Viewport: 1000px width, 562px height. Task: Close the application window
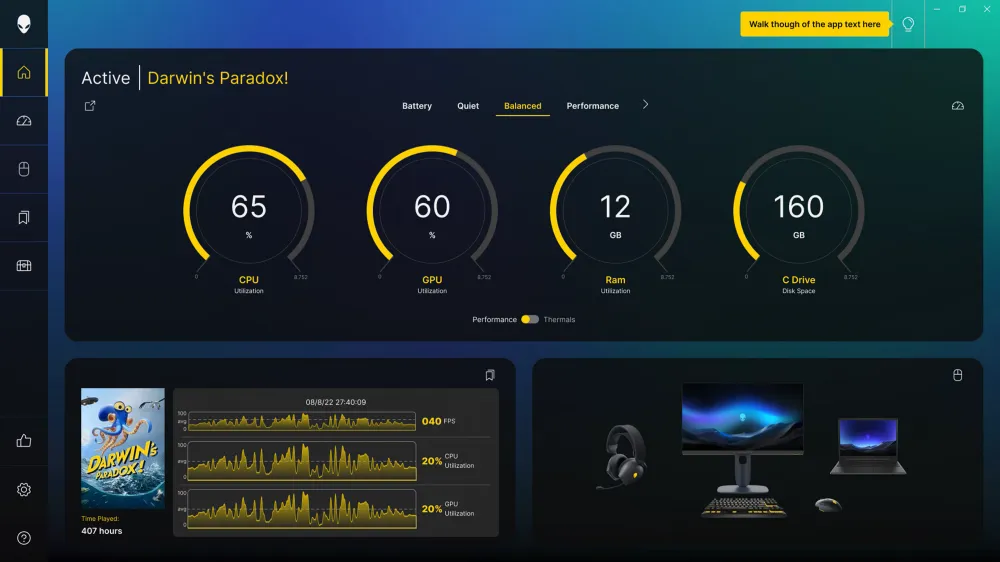pos(987,9)
